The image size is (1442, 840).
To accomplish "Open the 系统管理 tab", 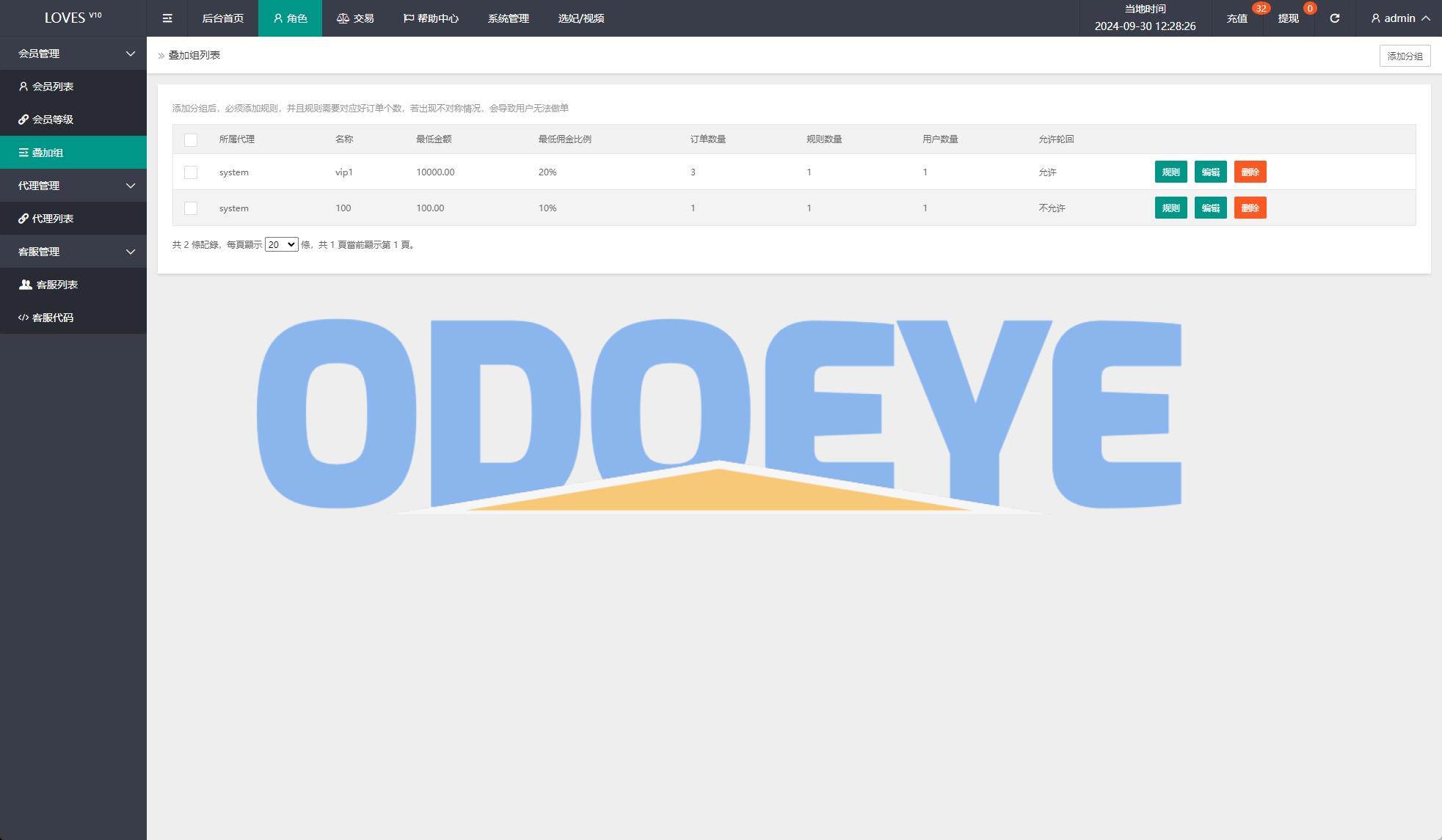I will click(x=509, y=18).
